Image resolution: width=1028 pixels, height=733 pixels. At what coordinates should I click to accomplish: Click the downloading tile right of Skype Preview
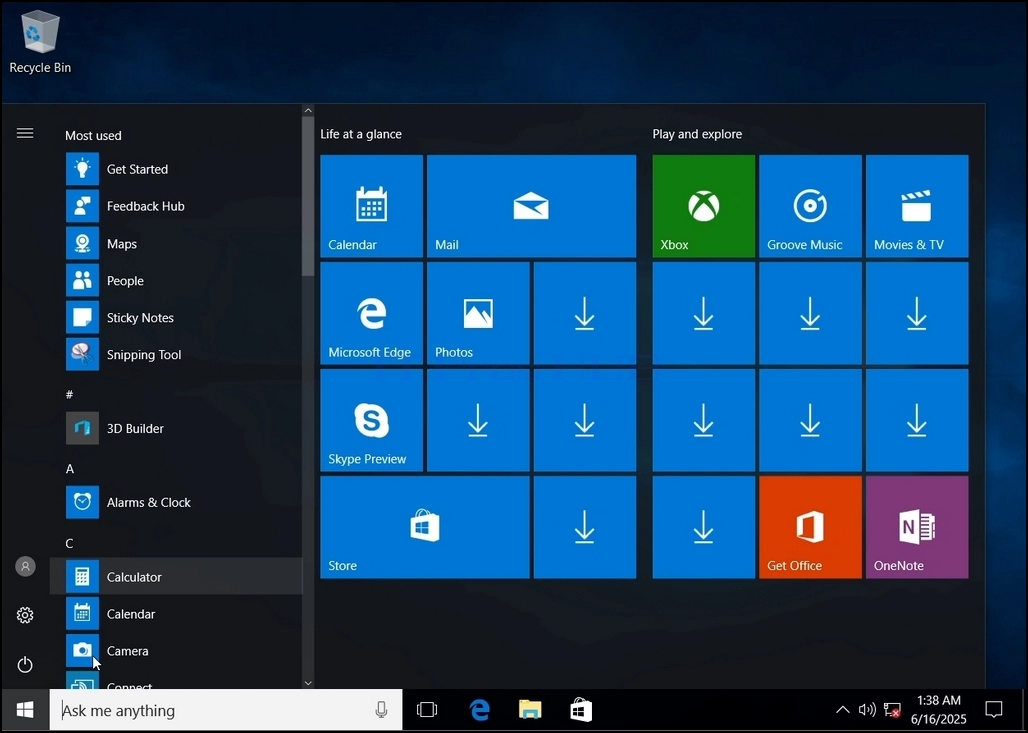(478, 420)
